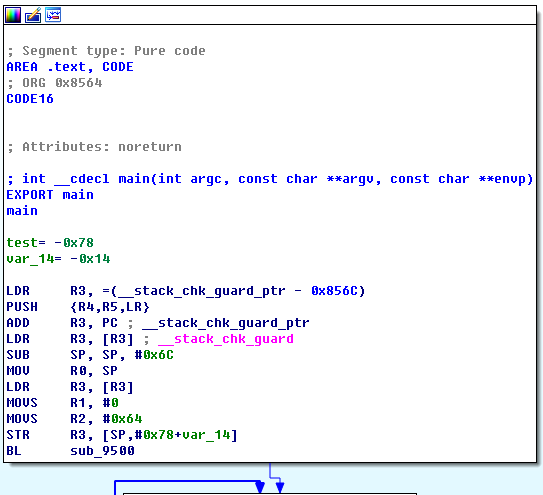543x495 pixels.
Task: Click the __stack_chk_guard reference
Action: (x=226, y=339)
